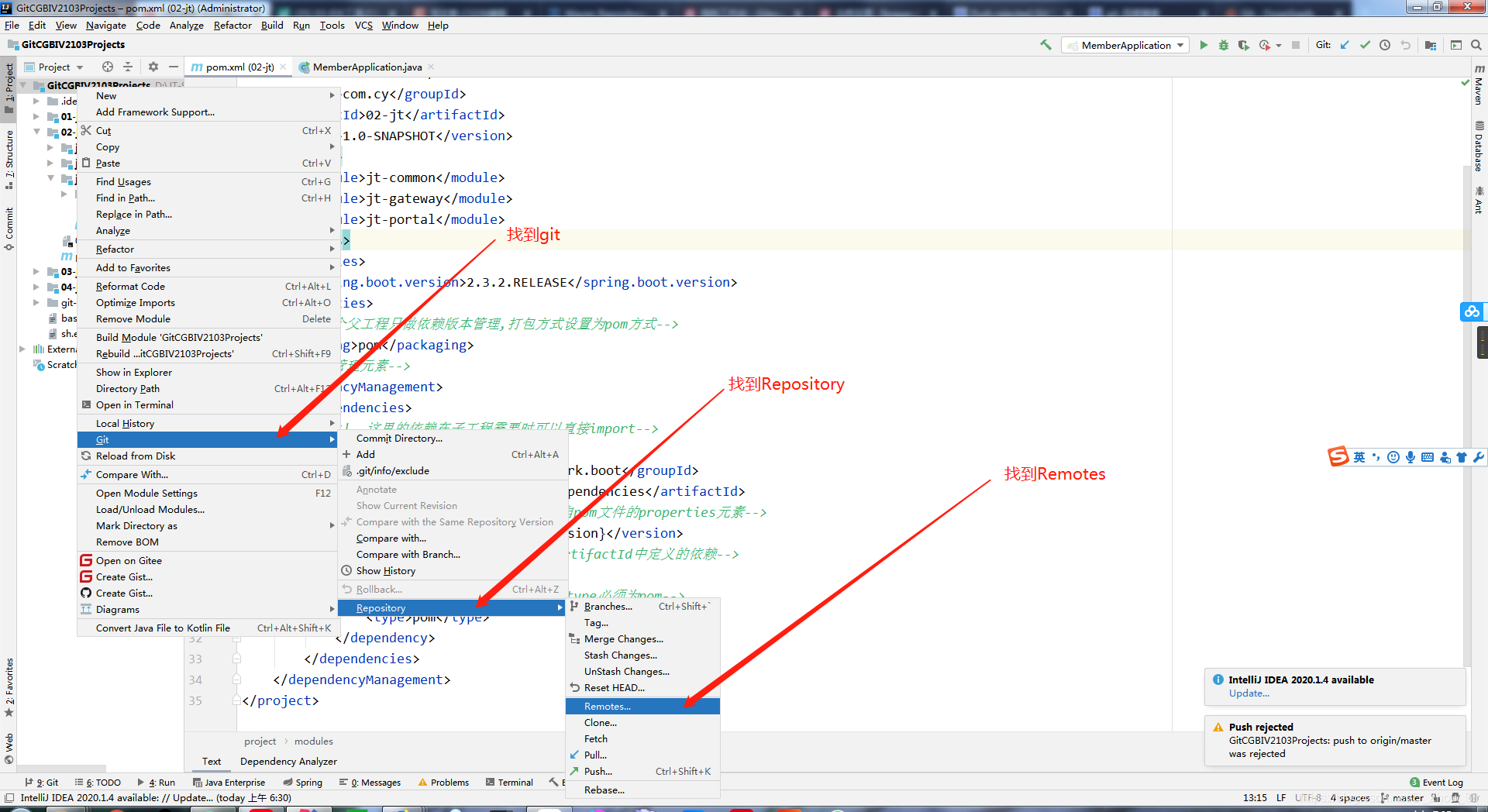Switch to the MemberApplication.java editor tab
Screen dimensions: 1488x812
(367, 67)
